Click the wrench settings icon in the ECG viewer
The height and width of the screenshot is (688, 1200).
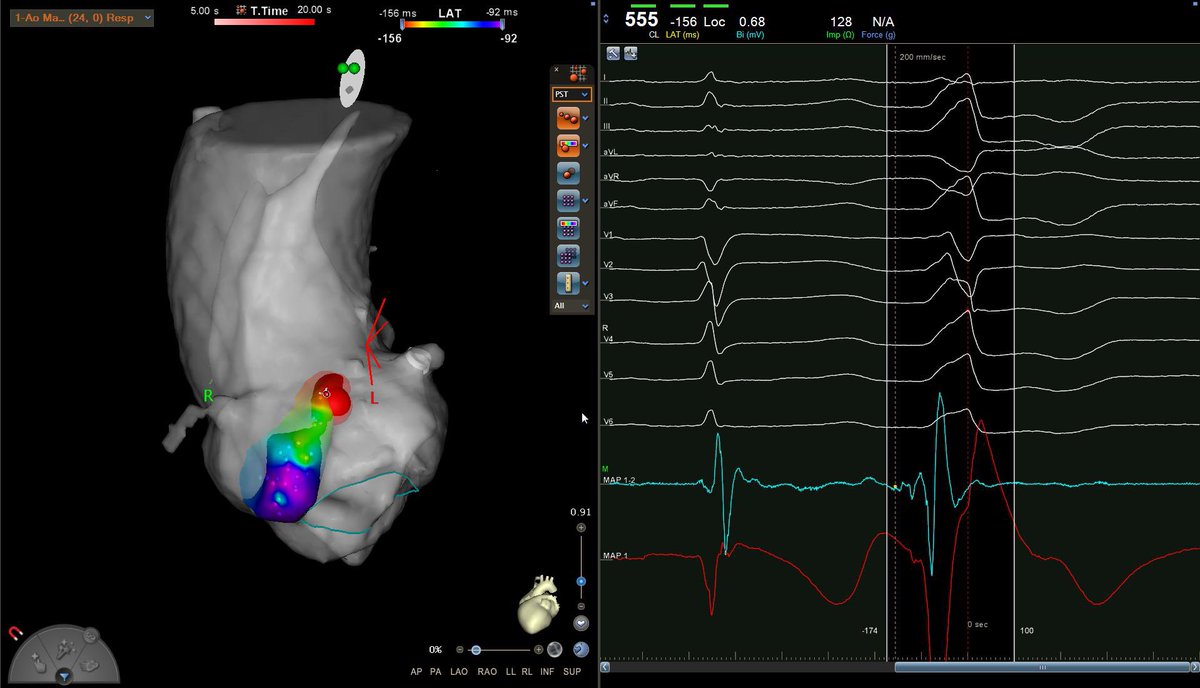click(613, 54)
